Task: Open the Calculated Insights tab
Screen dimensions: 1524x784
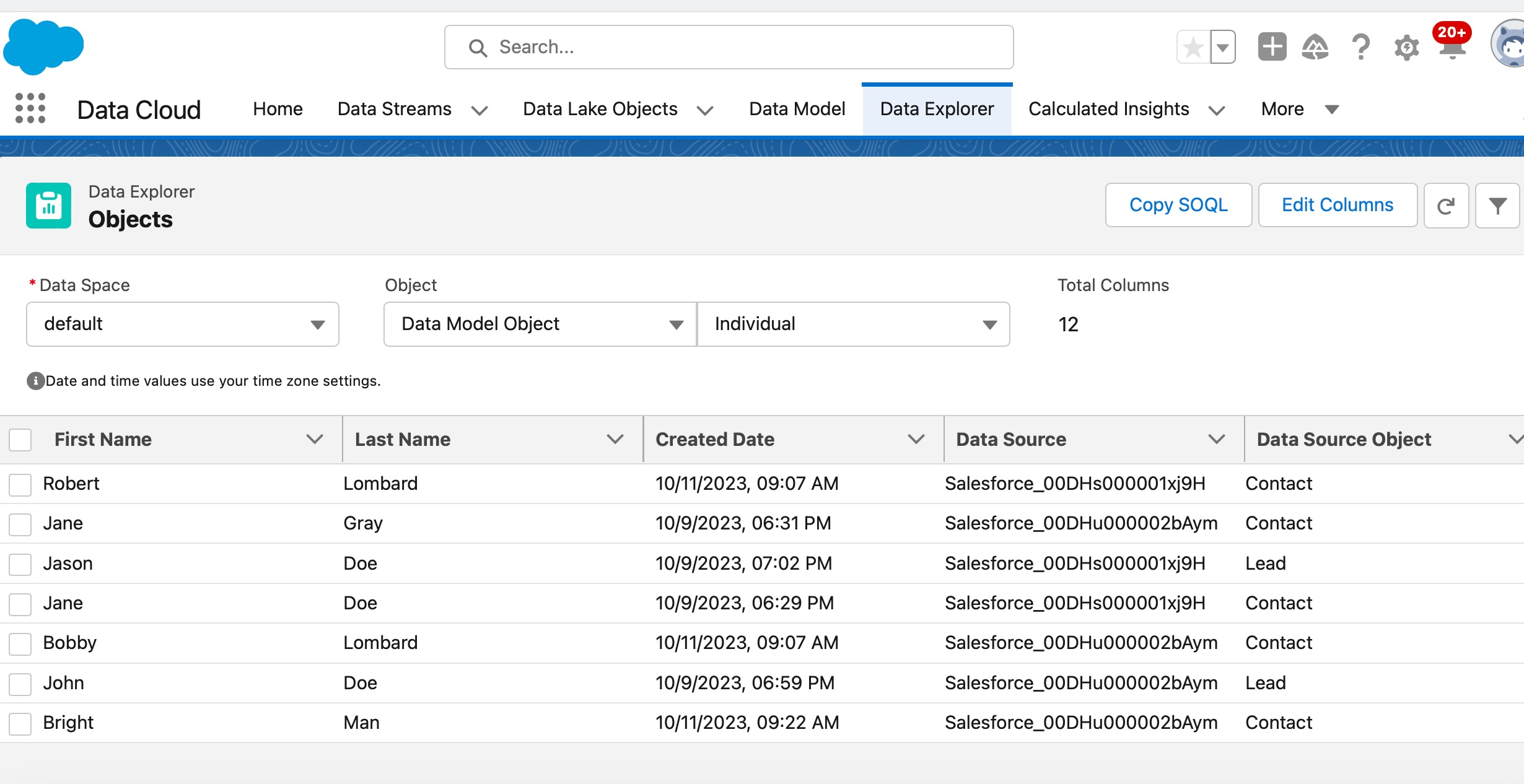Action: point(1108,109)
